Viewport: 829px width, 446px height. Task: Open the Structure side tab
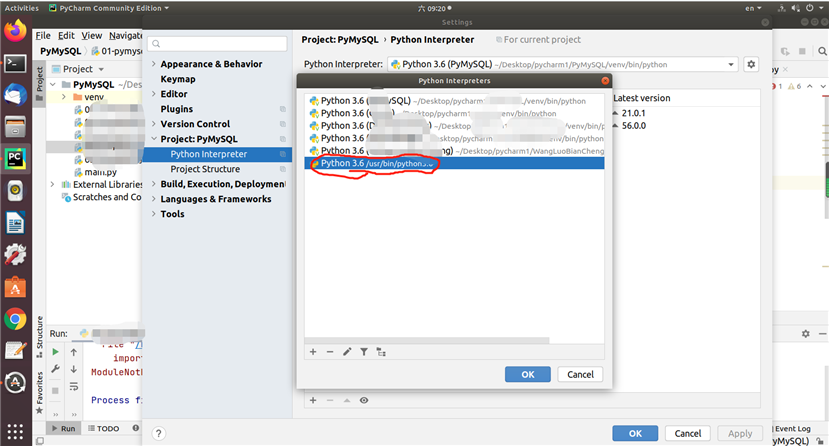(40, 337)
